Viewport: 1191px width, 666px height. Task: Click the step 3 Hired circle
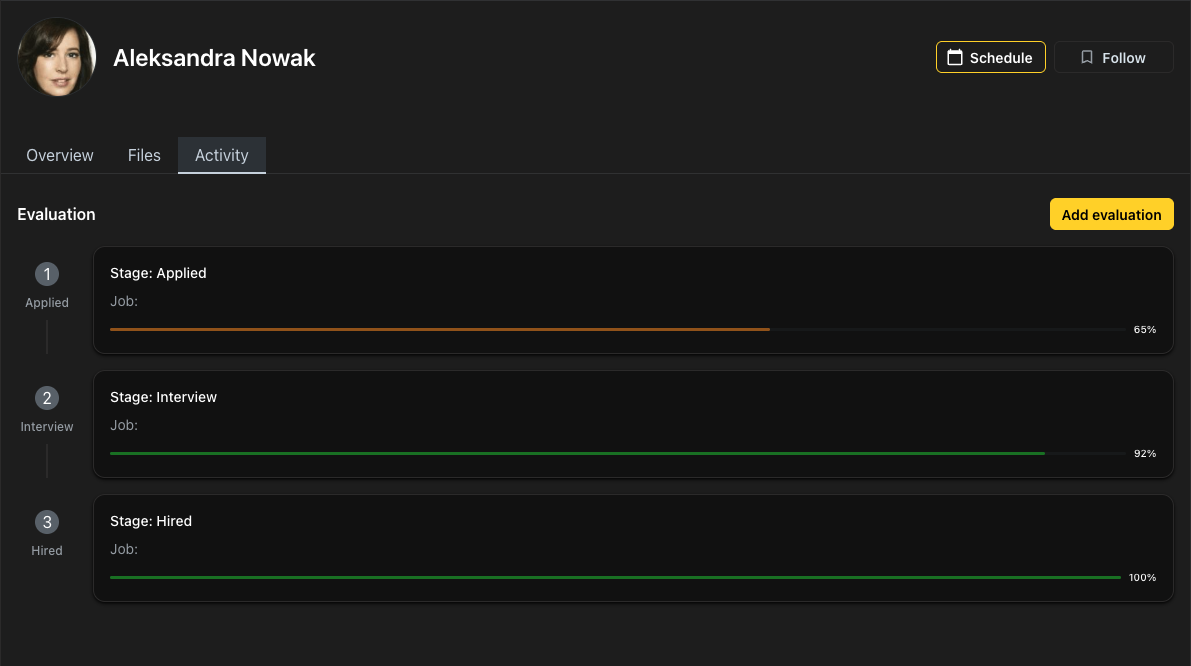click(x=47, y=522)
